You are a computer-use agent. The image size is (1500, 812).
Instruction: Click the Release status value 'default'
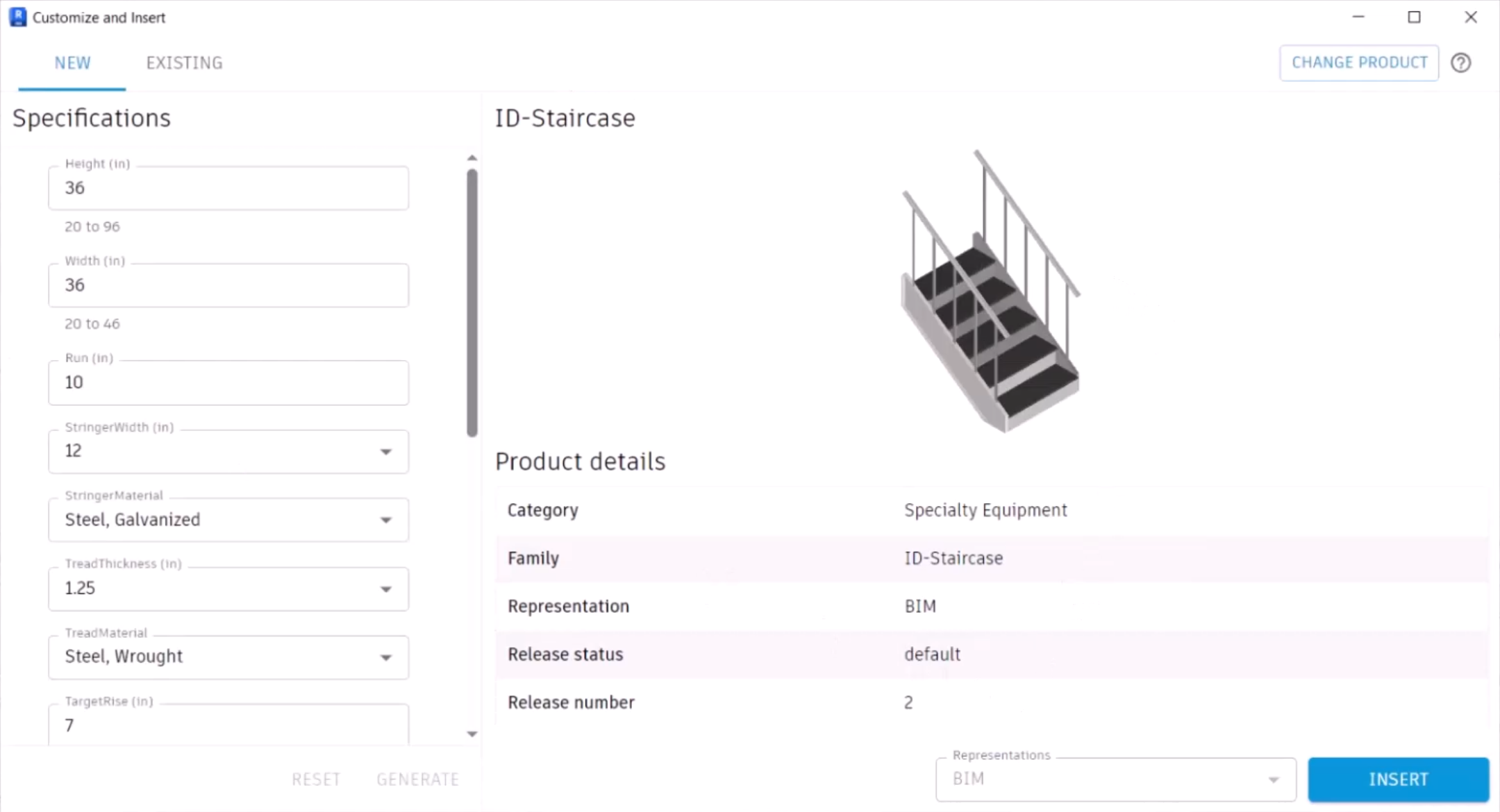932,654
